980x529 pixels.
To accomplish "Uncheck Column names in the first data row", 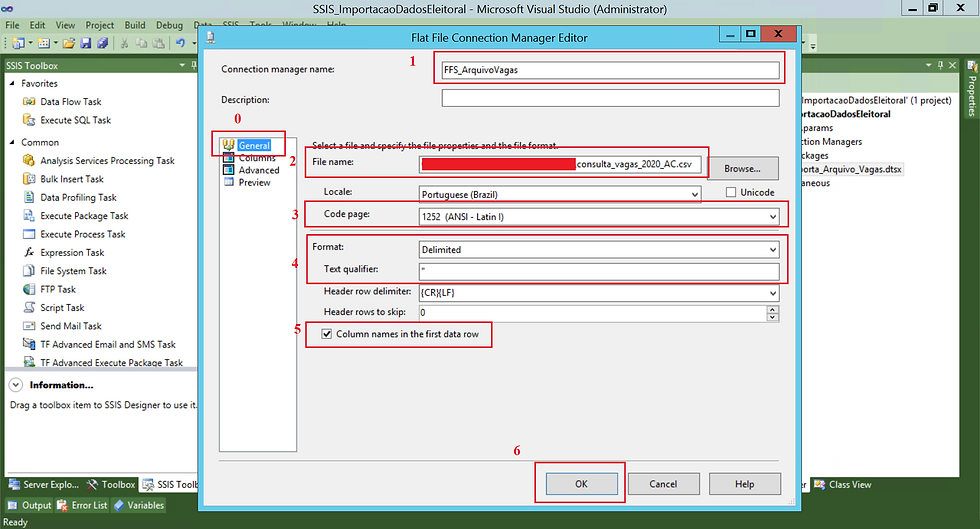I will 326,334.
